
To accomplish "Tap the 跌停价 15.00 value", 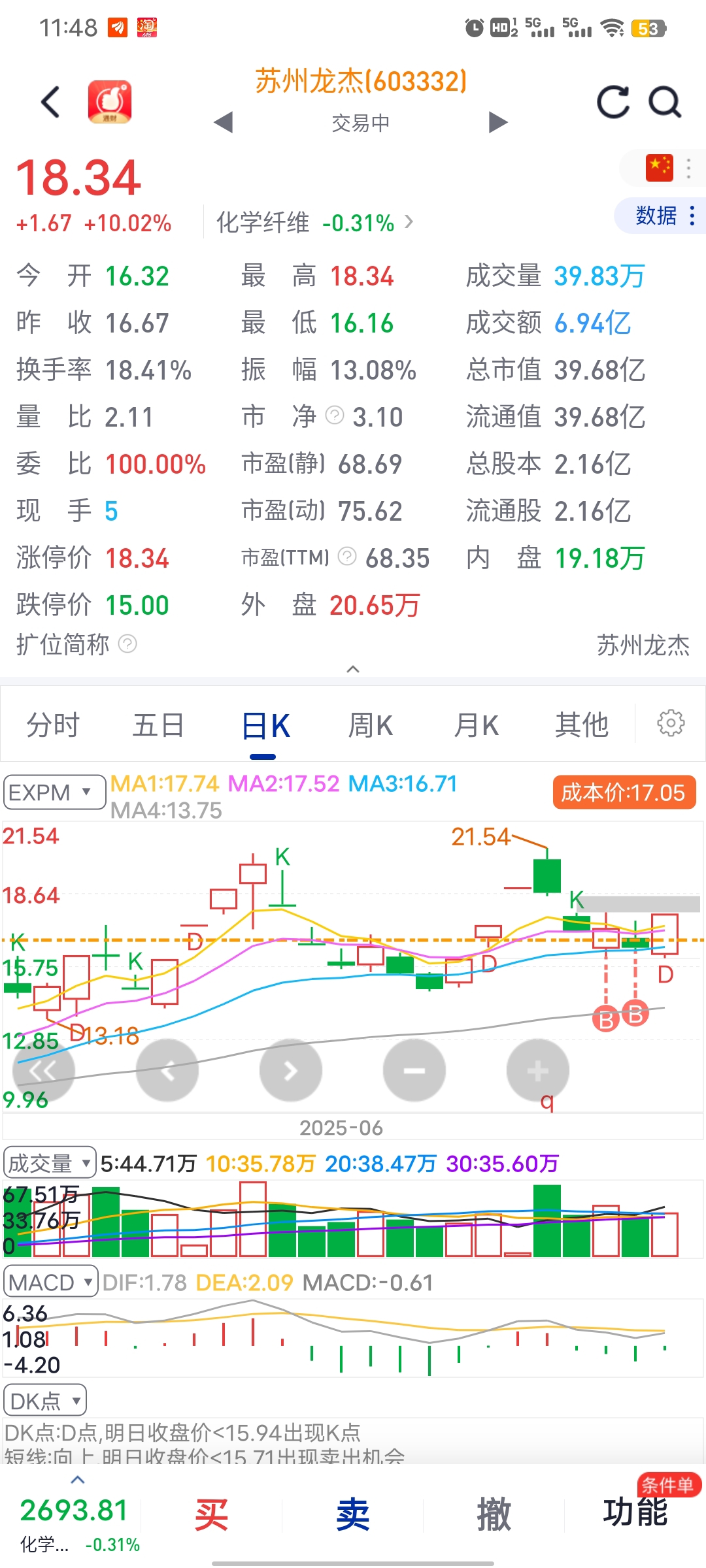I will point(137,605).
